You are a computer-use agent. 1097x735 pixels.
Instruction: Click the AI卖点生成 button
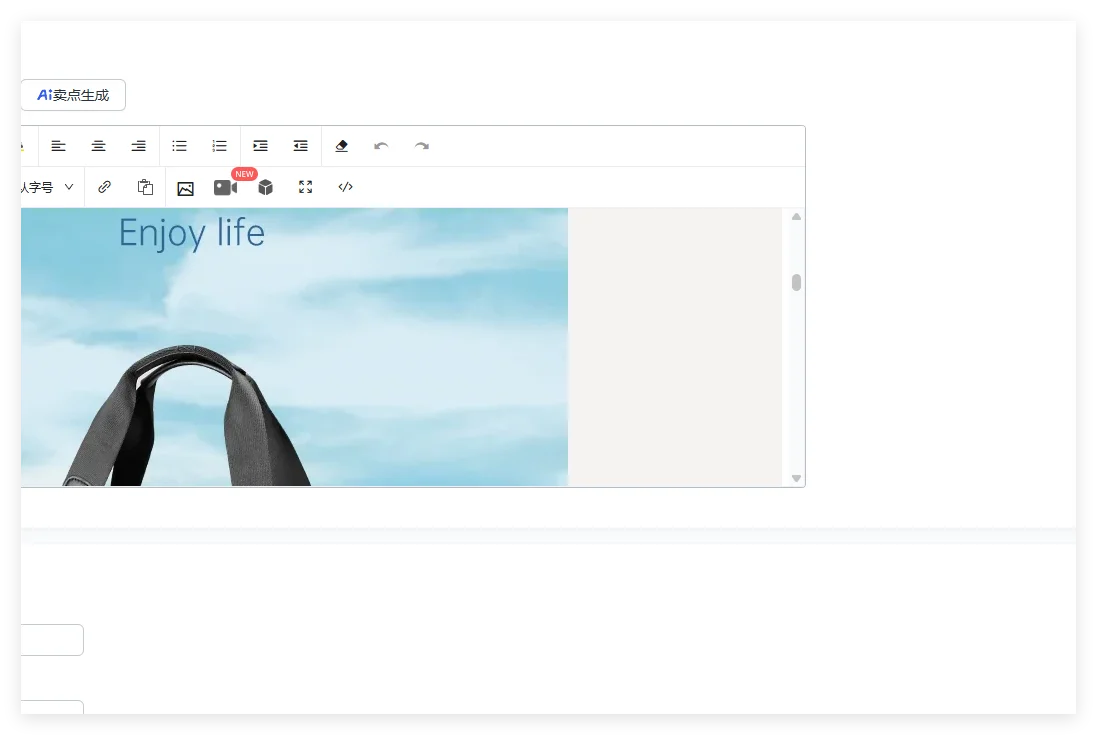(73, 95)
